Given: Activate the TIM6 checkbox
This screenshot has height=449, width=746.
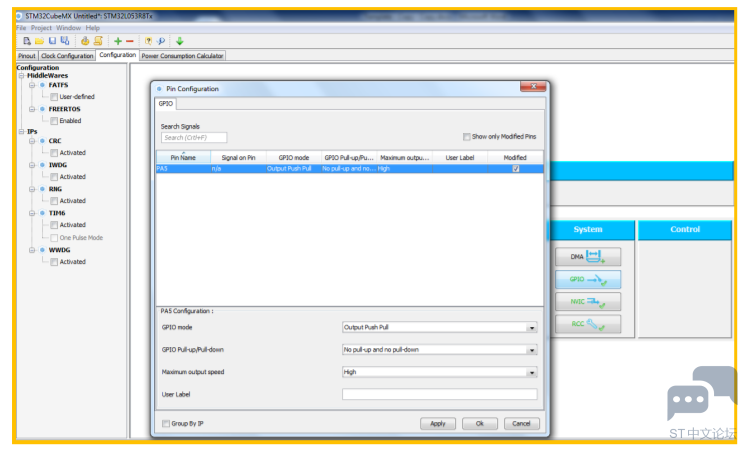Looking at the screenshot, I should coord(54,225).
